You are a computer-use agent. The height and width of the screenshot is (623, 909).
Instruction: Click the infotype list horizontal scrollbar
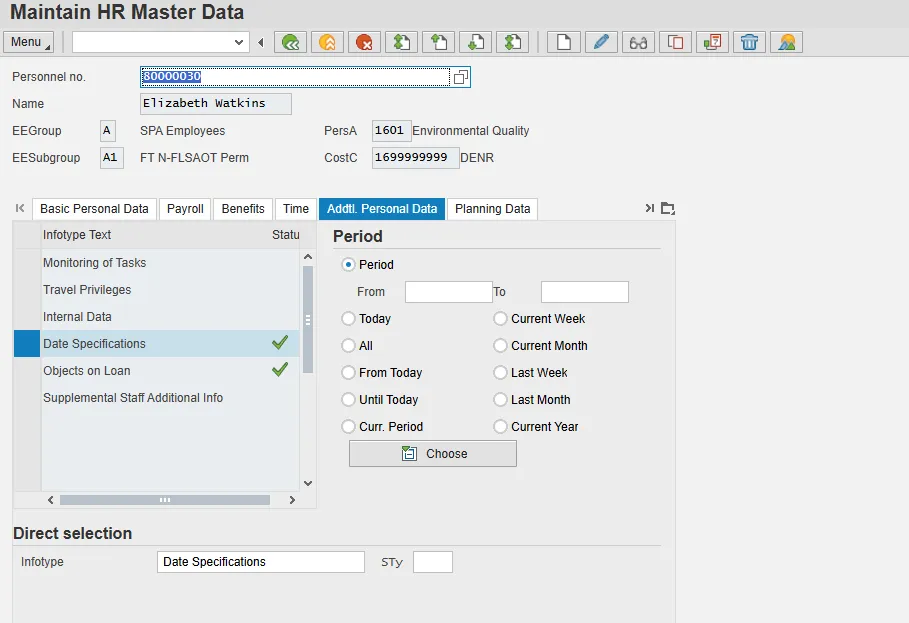pyautogui.click(x=165, y=500)
